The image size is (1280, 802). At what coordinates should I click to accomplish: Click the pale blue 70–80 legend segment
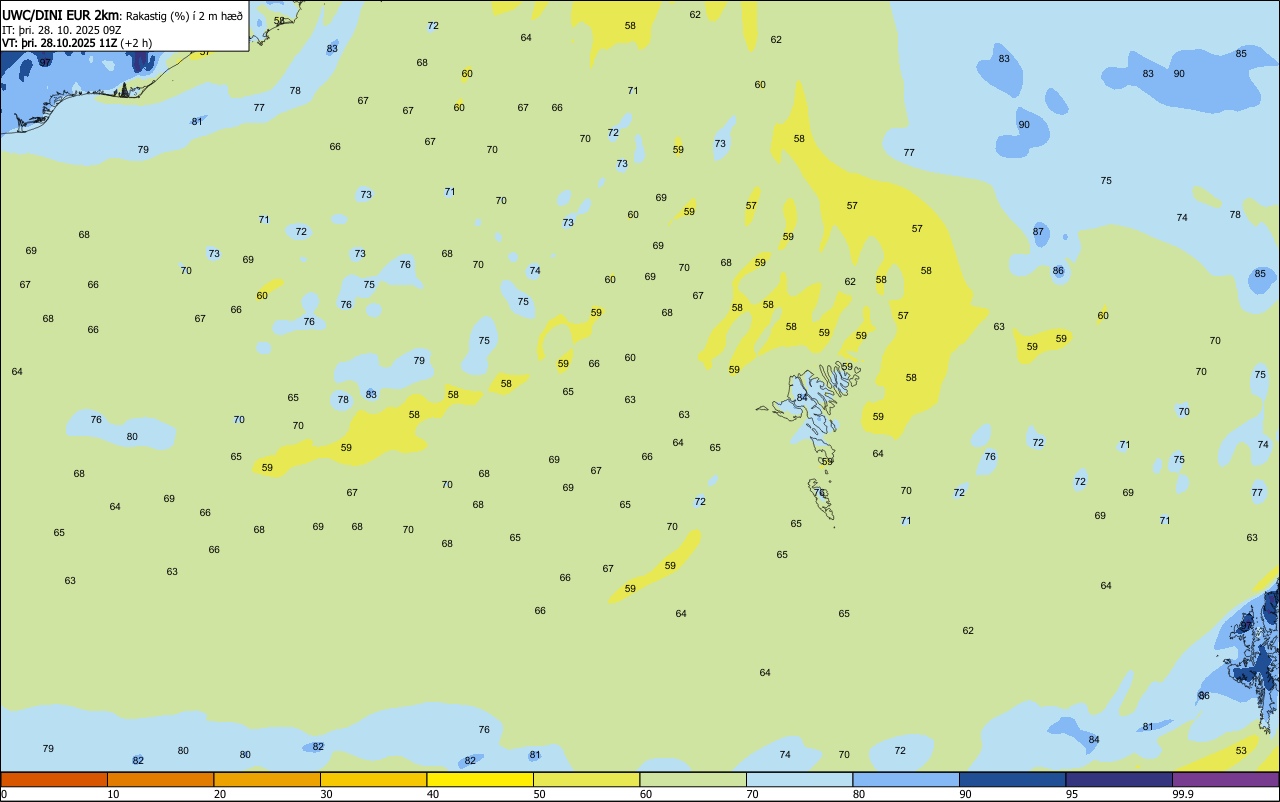coord(799,779)
